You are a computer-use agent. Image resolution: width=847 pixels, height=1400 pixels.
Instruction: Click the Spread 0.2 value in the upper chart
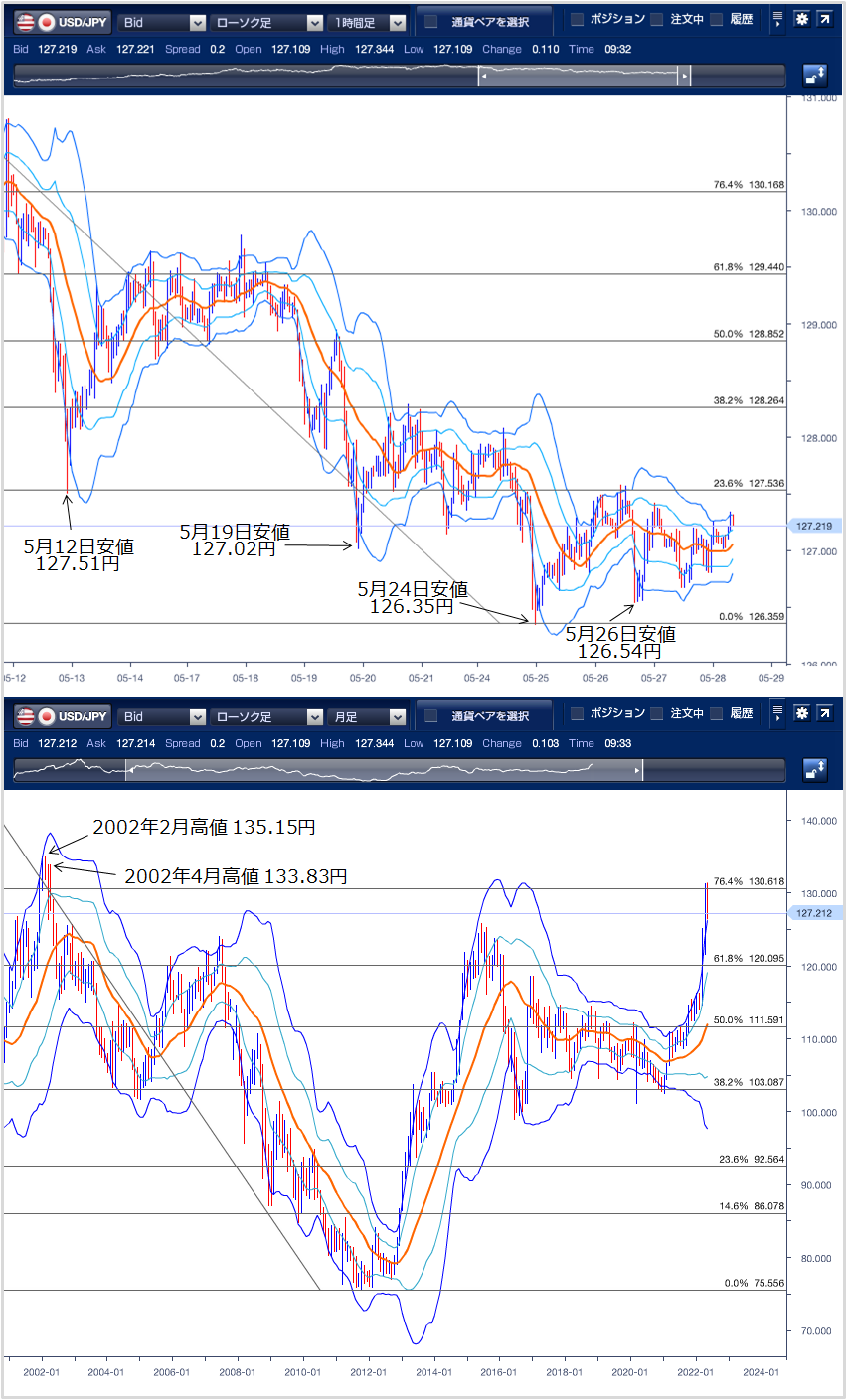click(x=216, y=49)
